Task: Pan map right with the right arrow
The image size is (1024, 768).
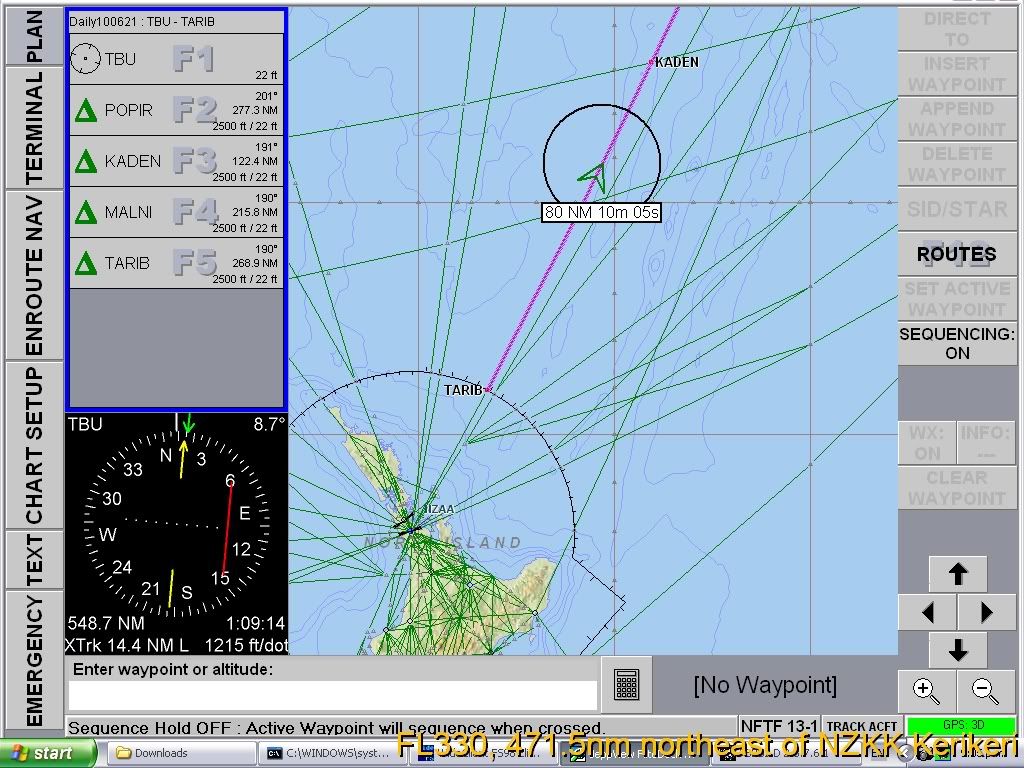Action: [x=986, y=612]
